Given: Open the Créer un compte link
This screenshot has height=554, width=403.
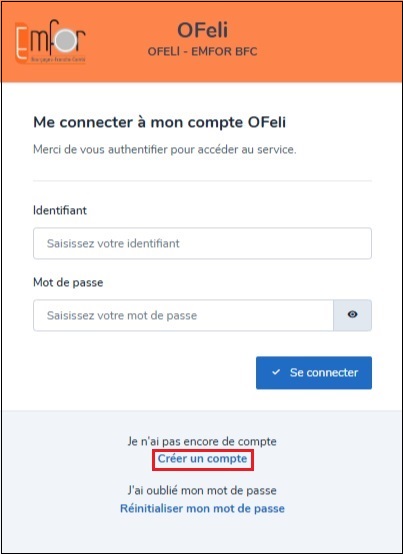Looking at the screenshot, I should 202,459.
